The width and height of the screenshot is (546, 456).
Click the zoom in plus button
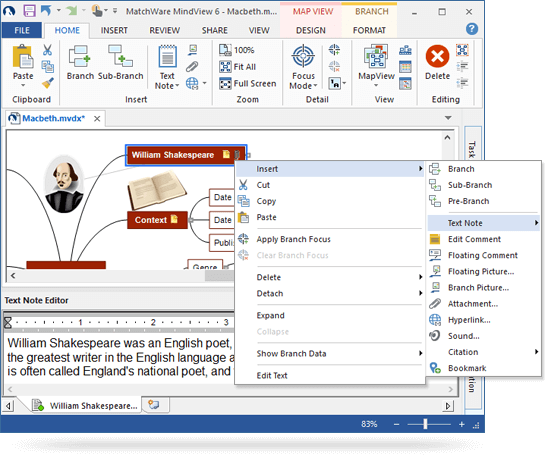pyautogui.click(x=462, y=424)
